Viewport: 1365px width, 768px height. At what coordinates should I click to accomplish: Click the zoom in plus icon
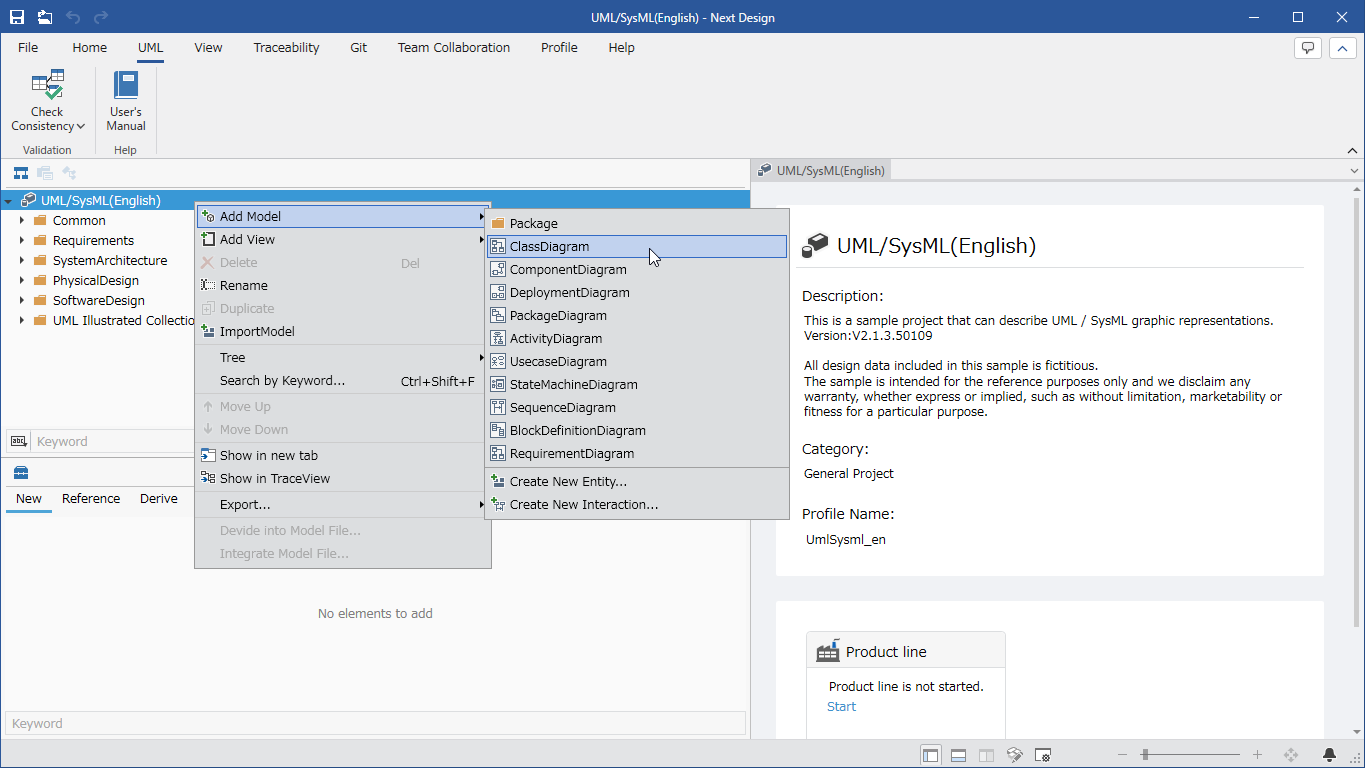click(x=1257, y=755)
